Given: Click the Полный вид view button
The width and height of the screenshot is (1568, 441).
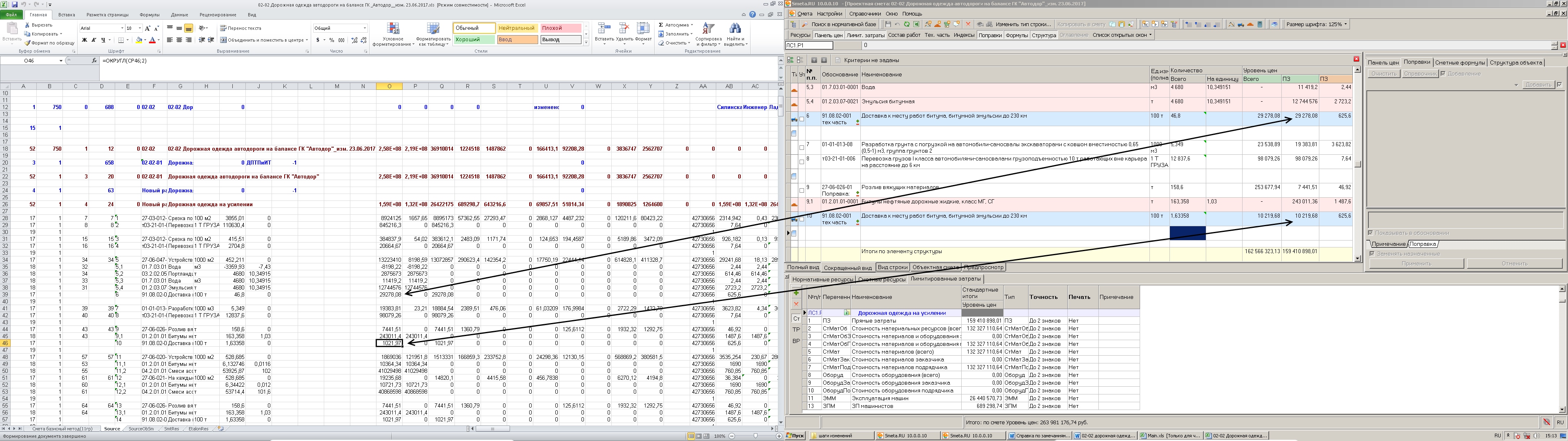Looking at the screenshot, I should (x=803, y=267).
